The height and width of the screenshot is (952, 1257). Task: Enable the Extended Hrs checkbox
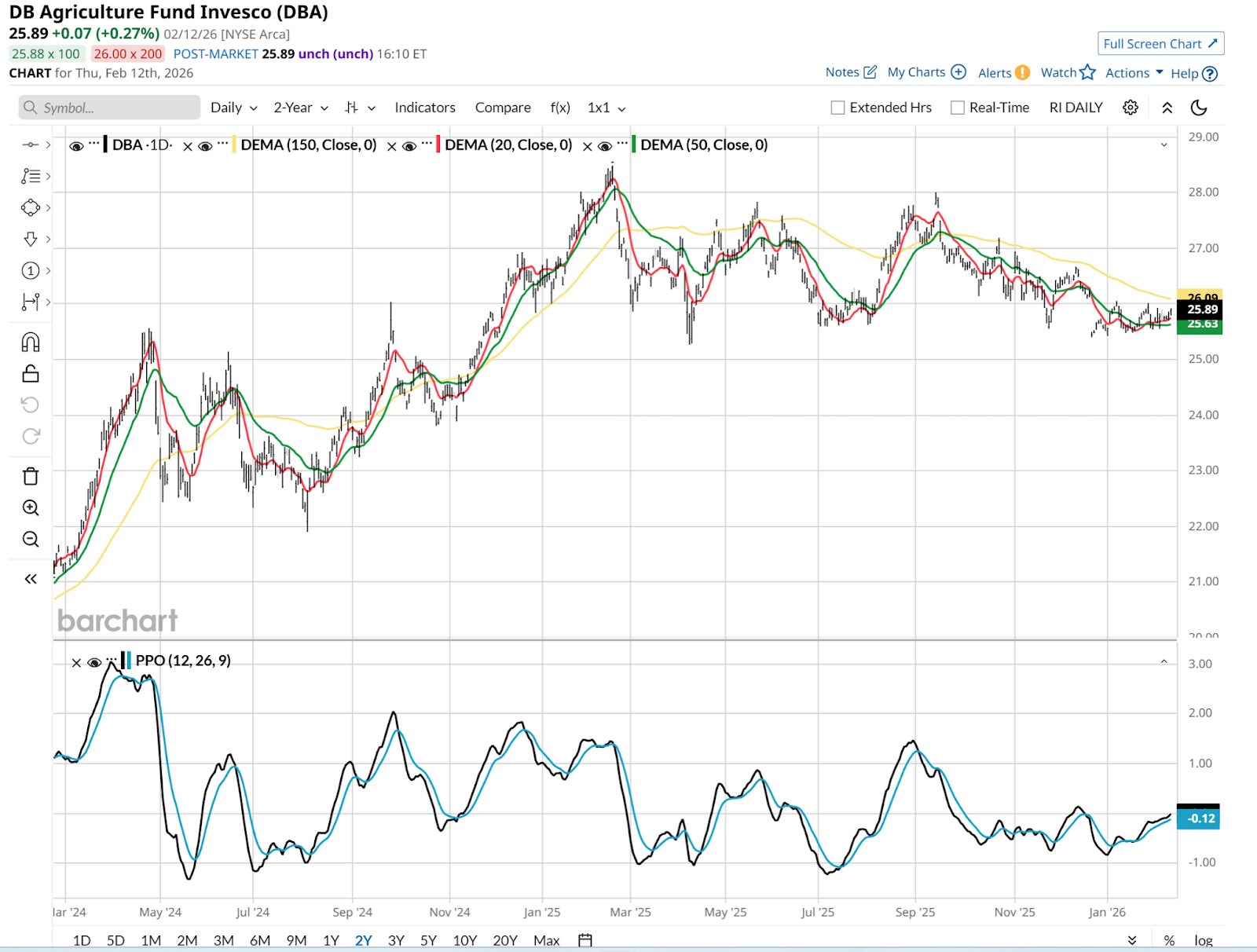838,108
